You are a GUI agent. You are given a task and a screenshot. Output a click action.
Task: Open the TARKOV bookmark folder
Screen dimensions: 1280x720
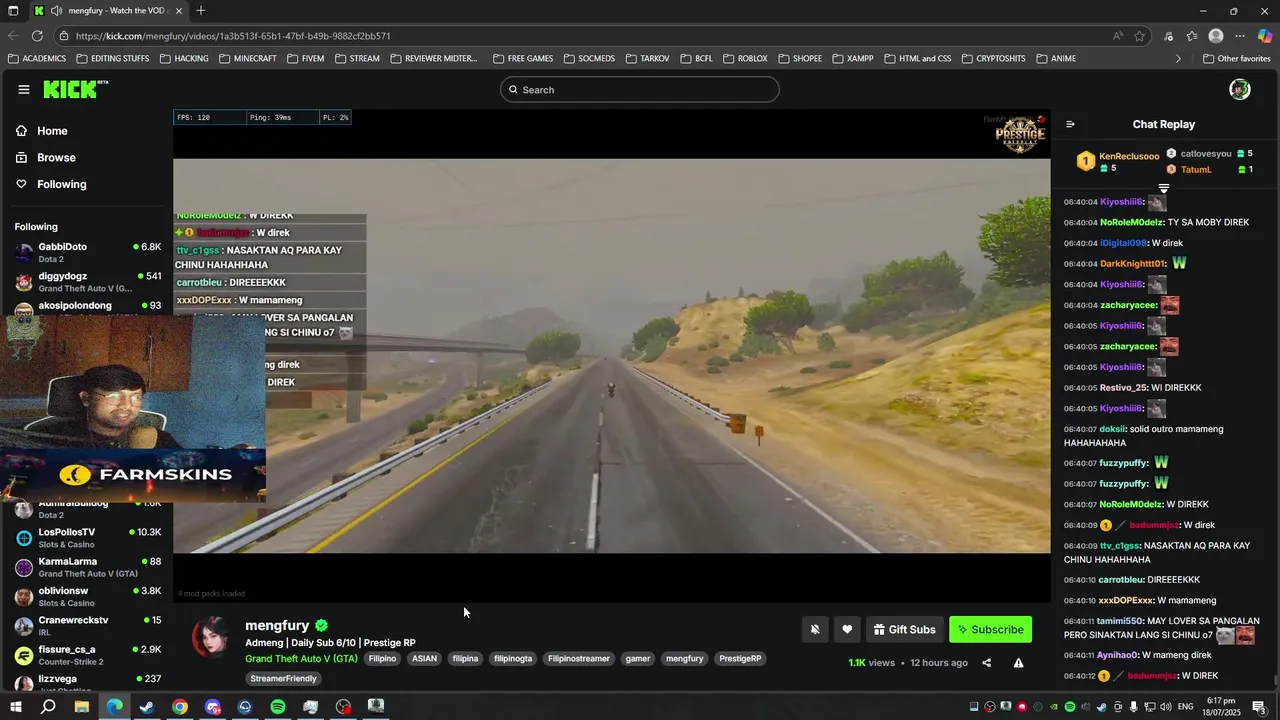click(647, 59)
